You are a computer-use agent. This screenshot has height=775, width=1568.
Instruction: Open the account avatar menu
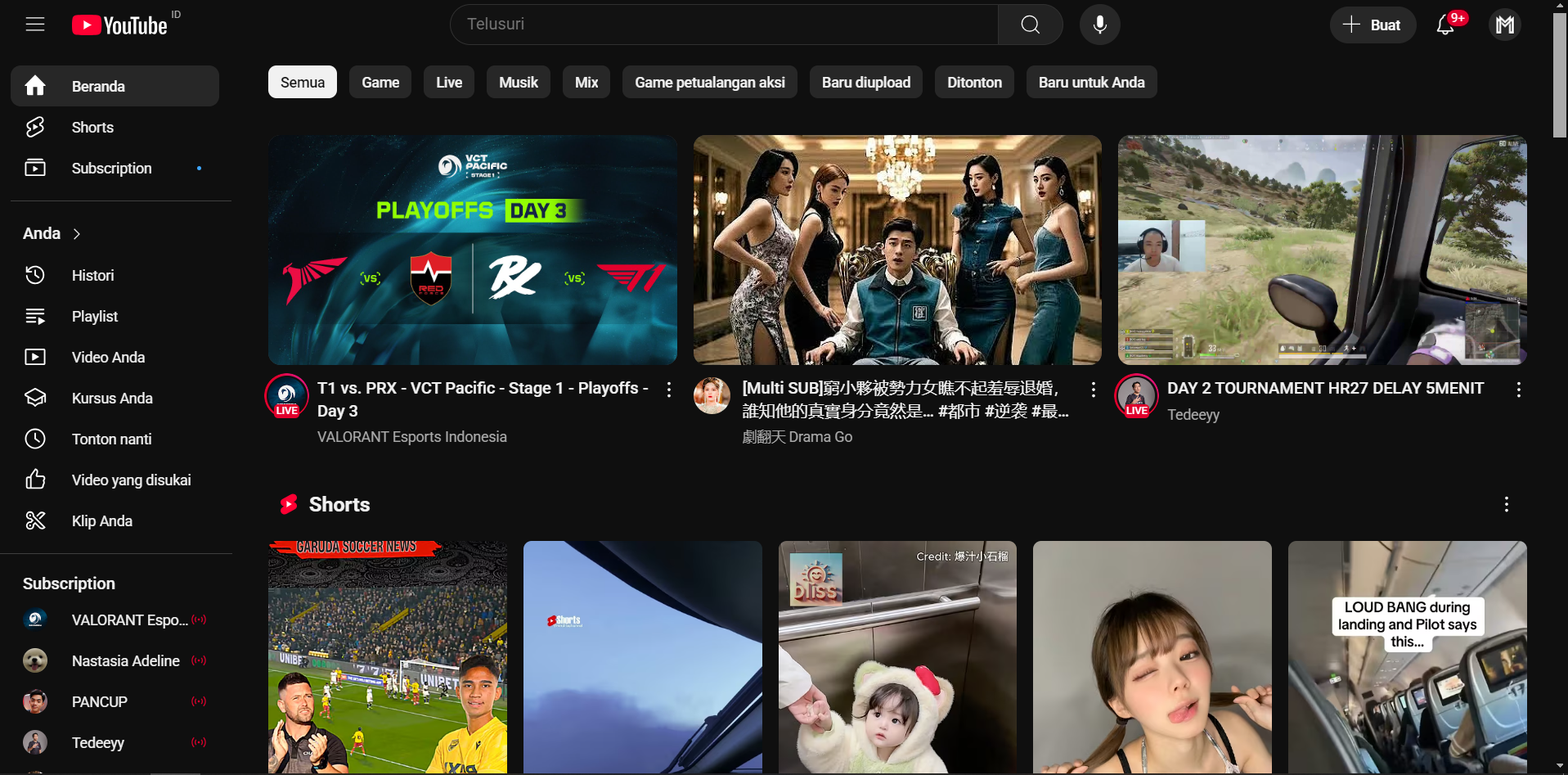1505,25
